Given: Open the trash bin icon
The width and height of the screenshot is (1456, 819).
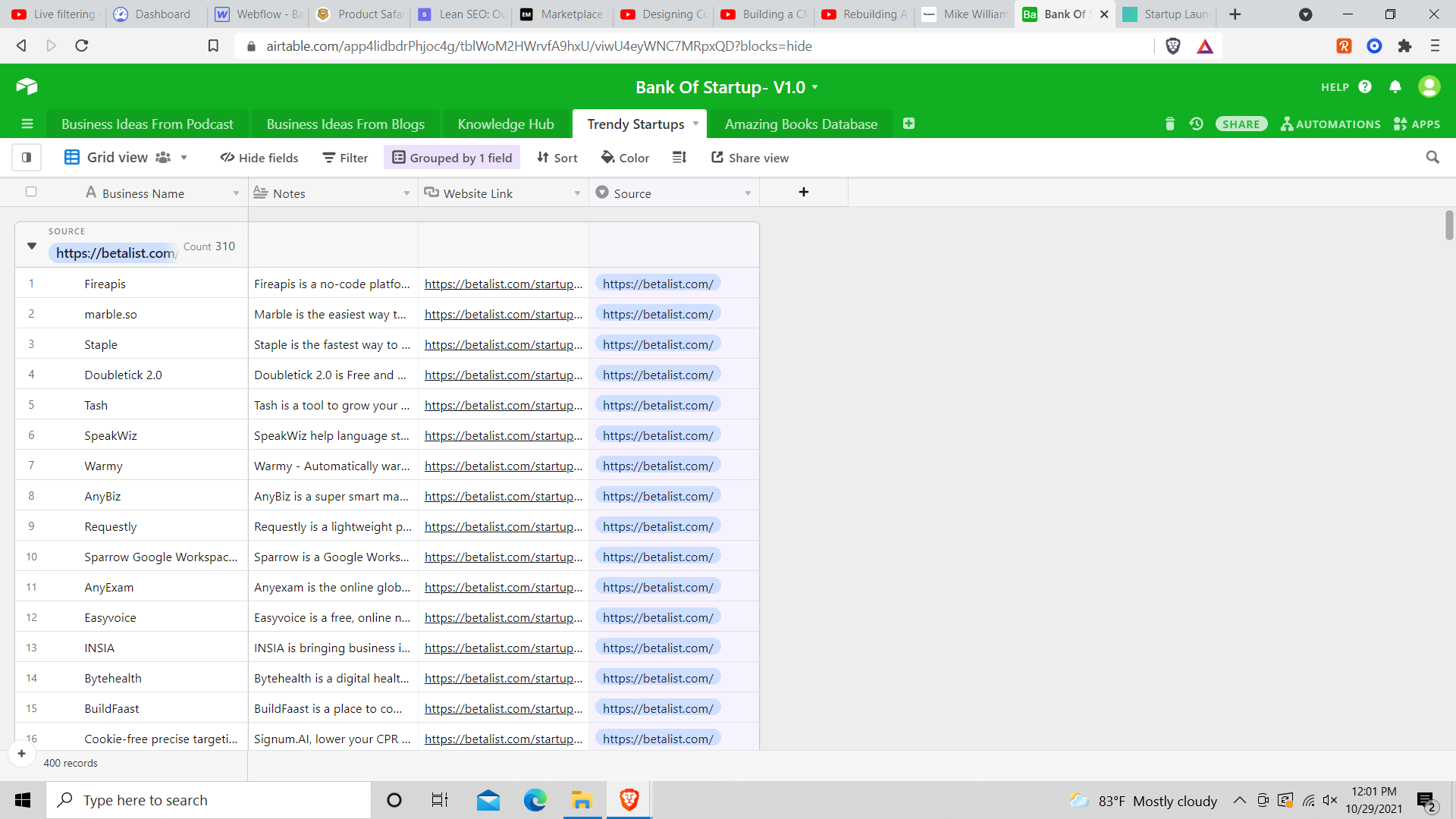Looking at the screenshot, I should [x=1169, y=124].
